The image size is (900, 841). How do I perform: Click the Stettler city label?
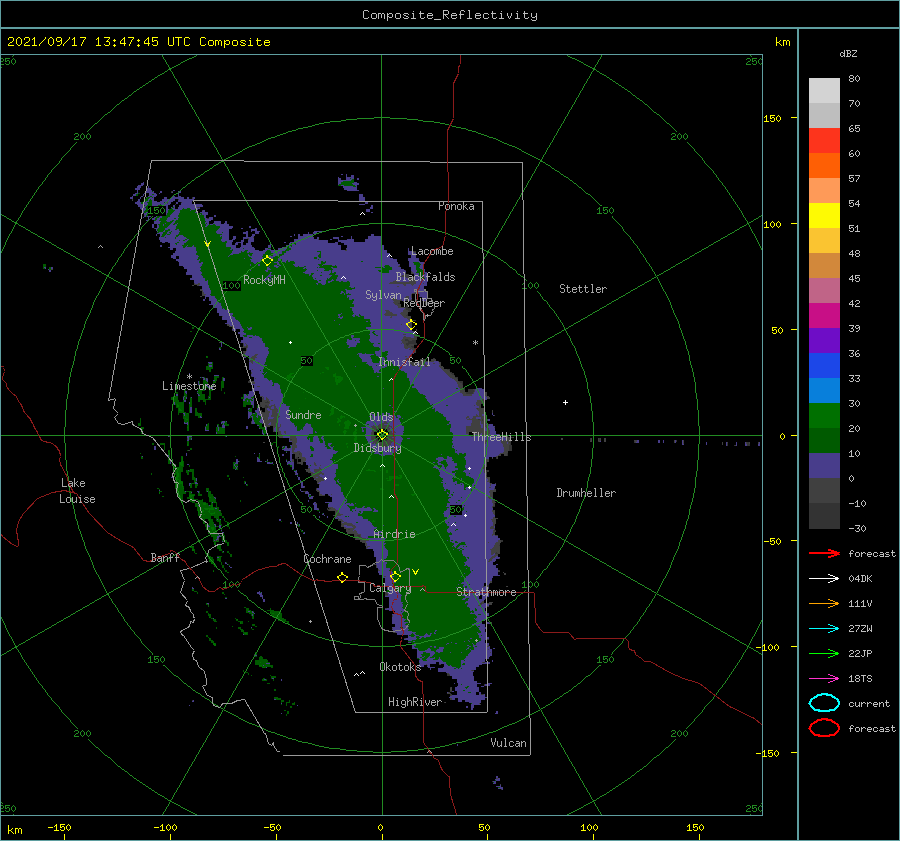[583, 289]
